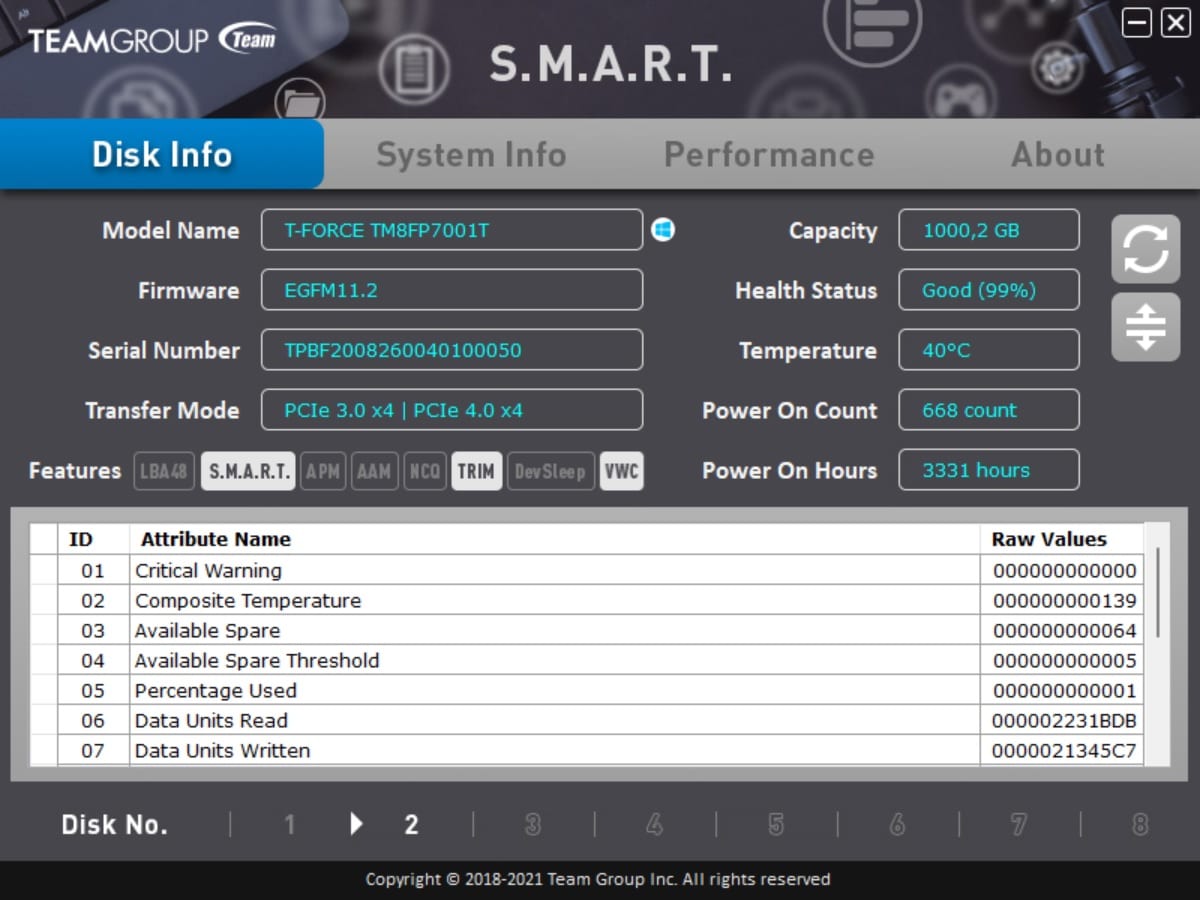Close the S.M.A.R.T. application
The width and height of the screenshot is (1200, 900).
point(1175,23)
